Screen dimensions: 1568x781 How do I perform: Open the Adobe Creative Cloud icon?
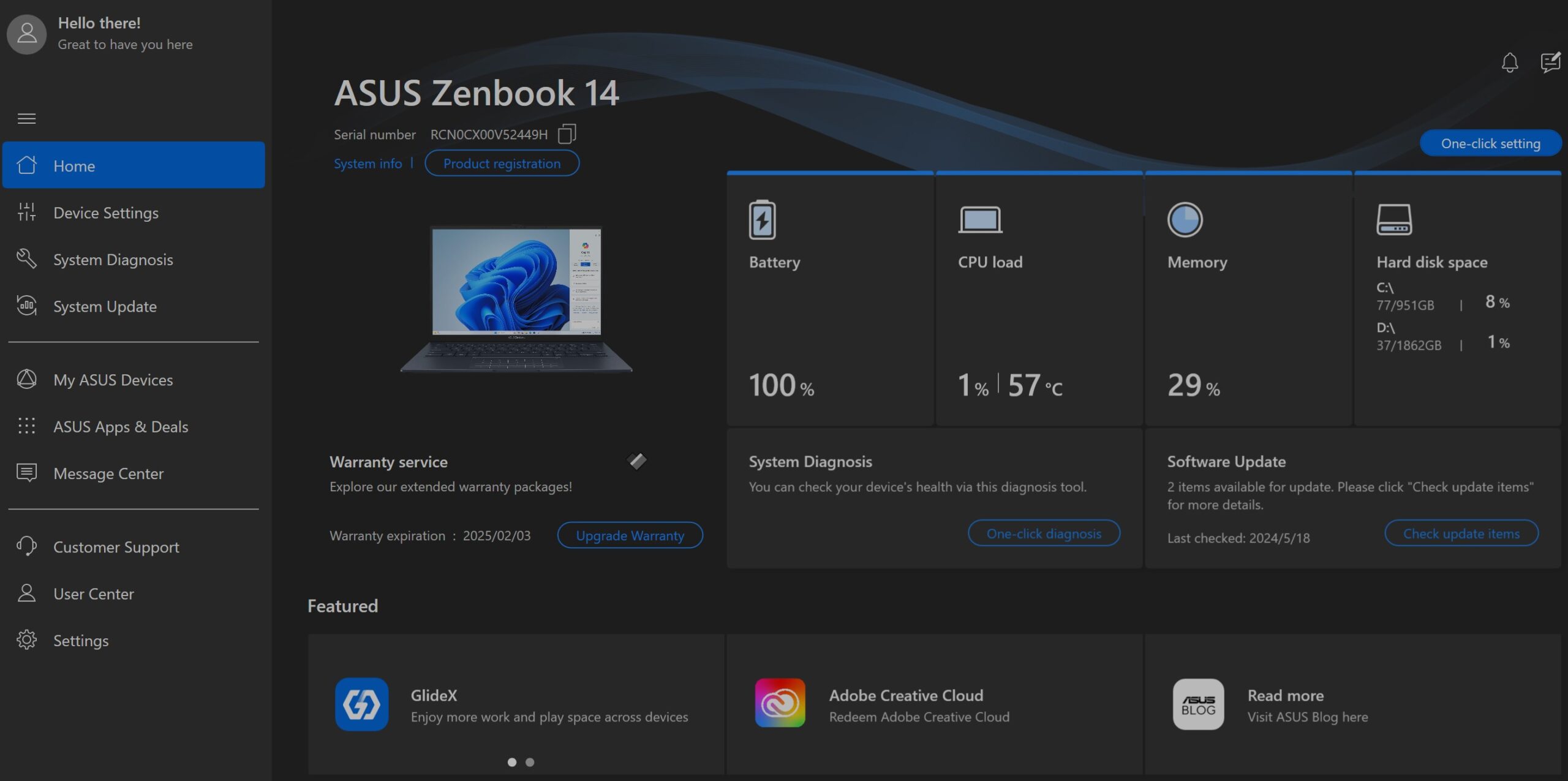point(780,703)
